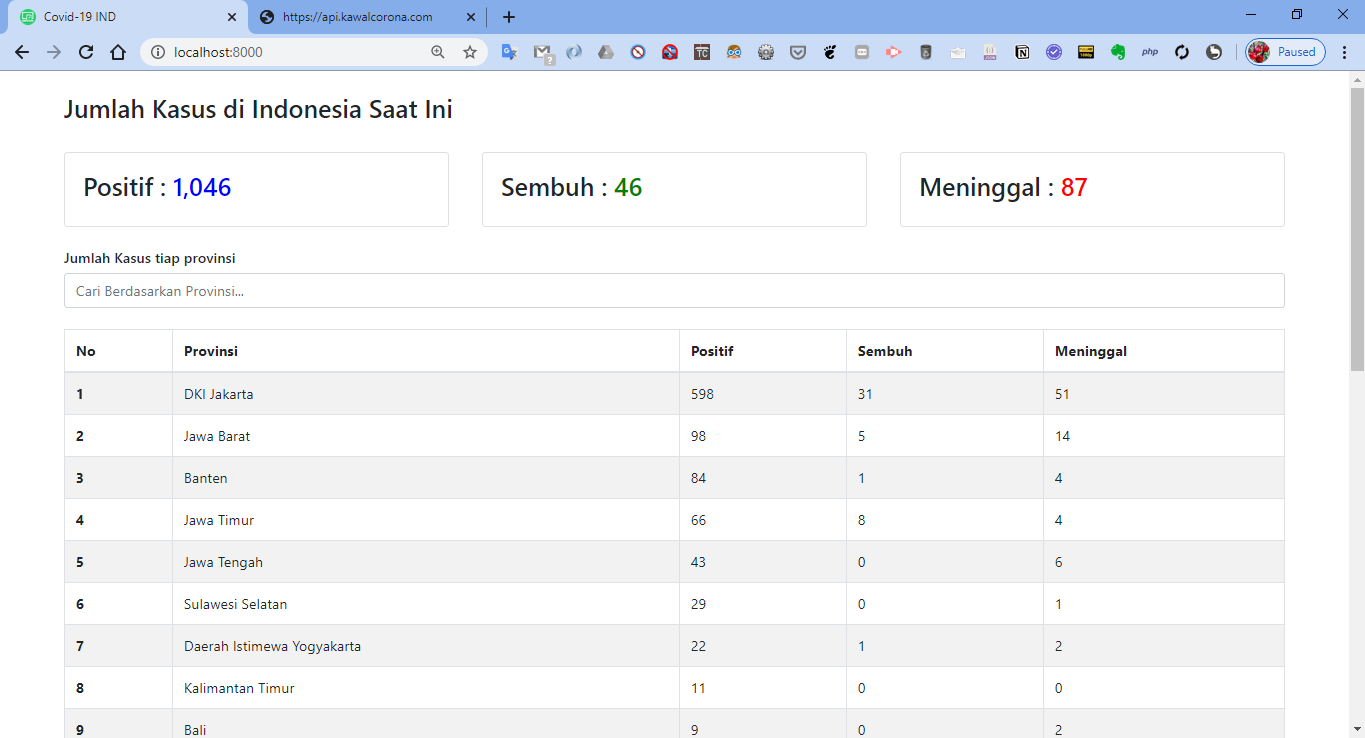Screen dimensions: 1365x738
Task: Select the Jawa Barat cell
Action: pos(426,436)
